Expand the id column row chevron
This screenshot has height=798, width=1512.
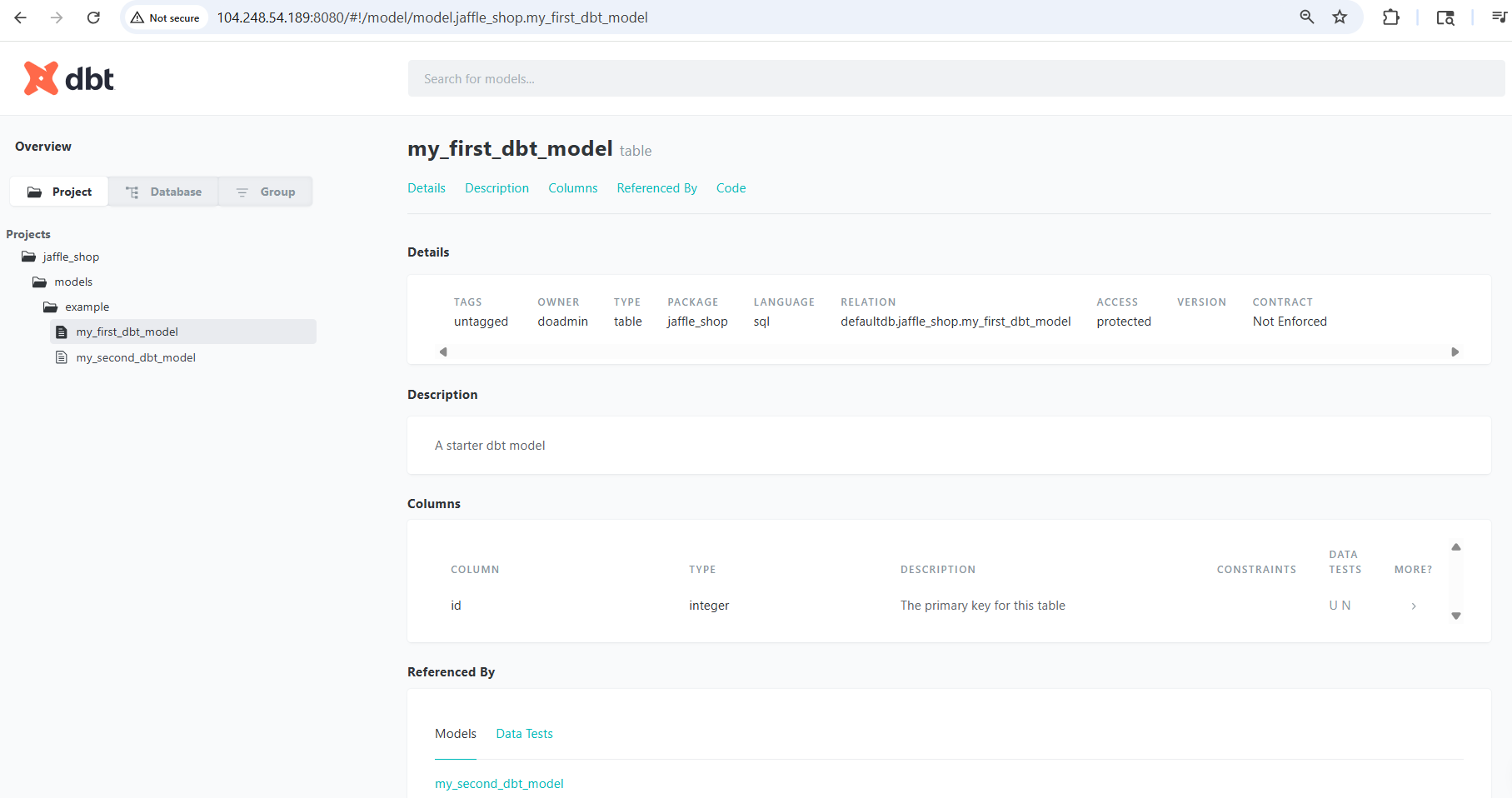[x=1414, y=606]
